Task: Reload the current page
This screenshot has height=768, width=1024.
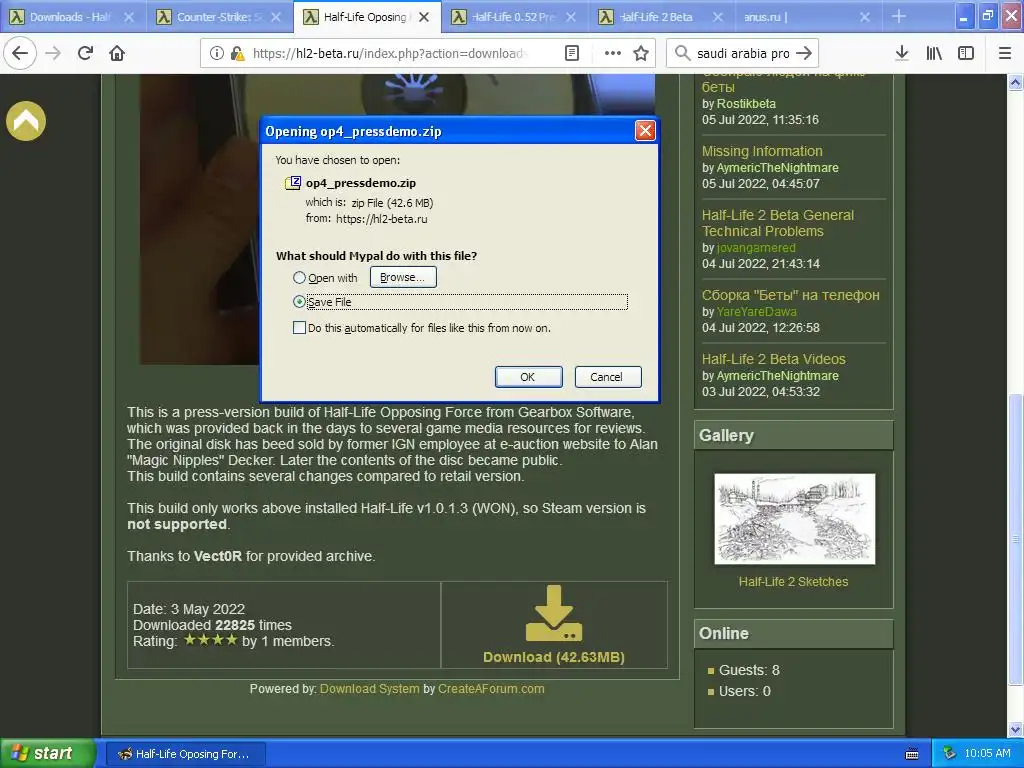Action: [85, 53]
